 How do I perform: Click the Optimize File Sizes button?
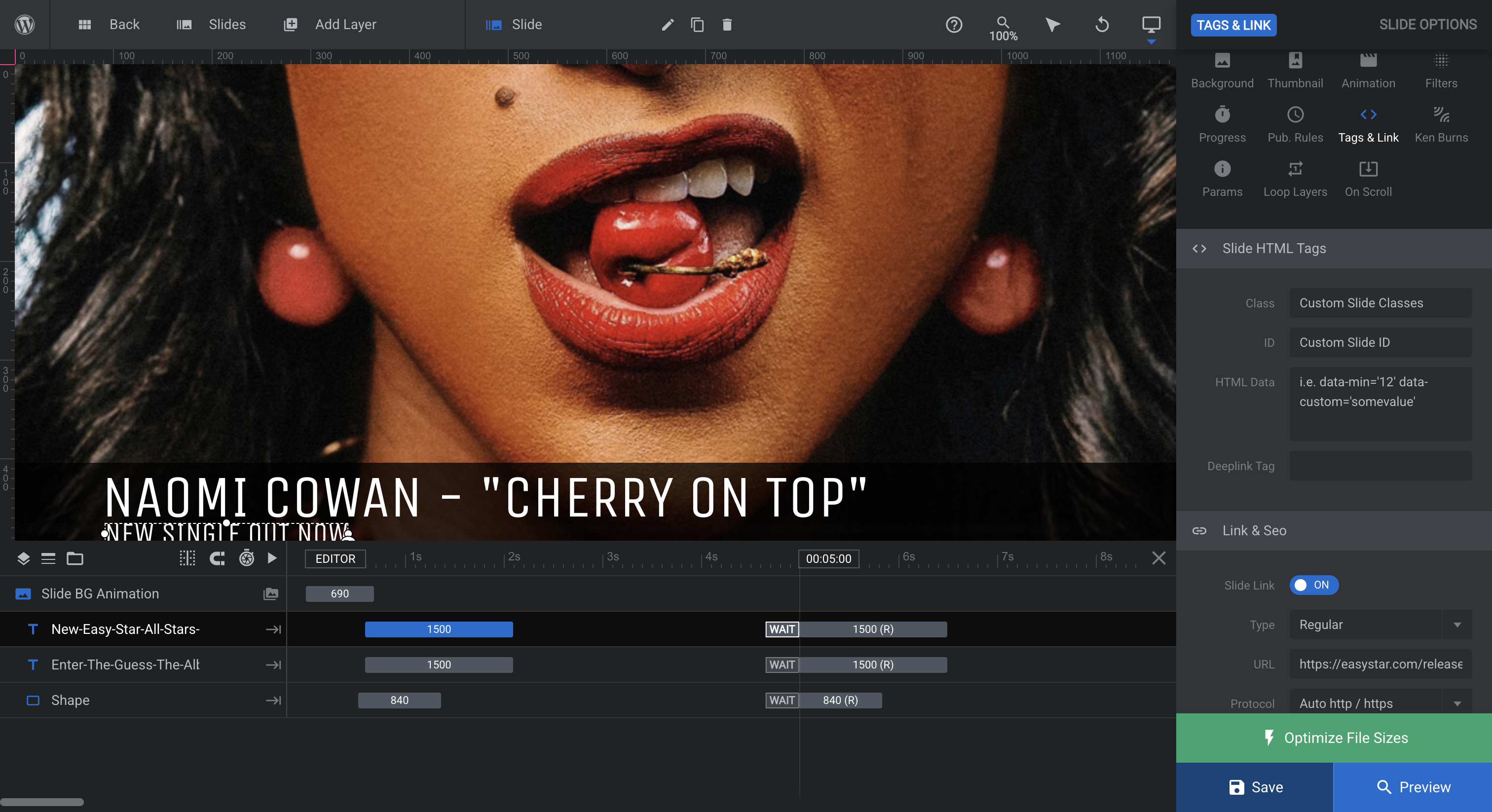pos(1334,738)
